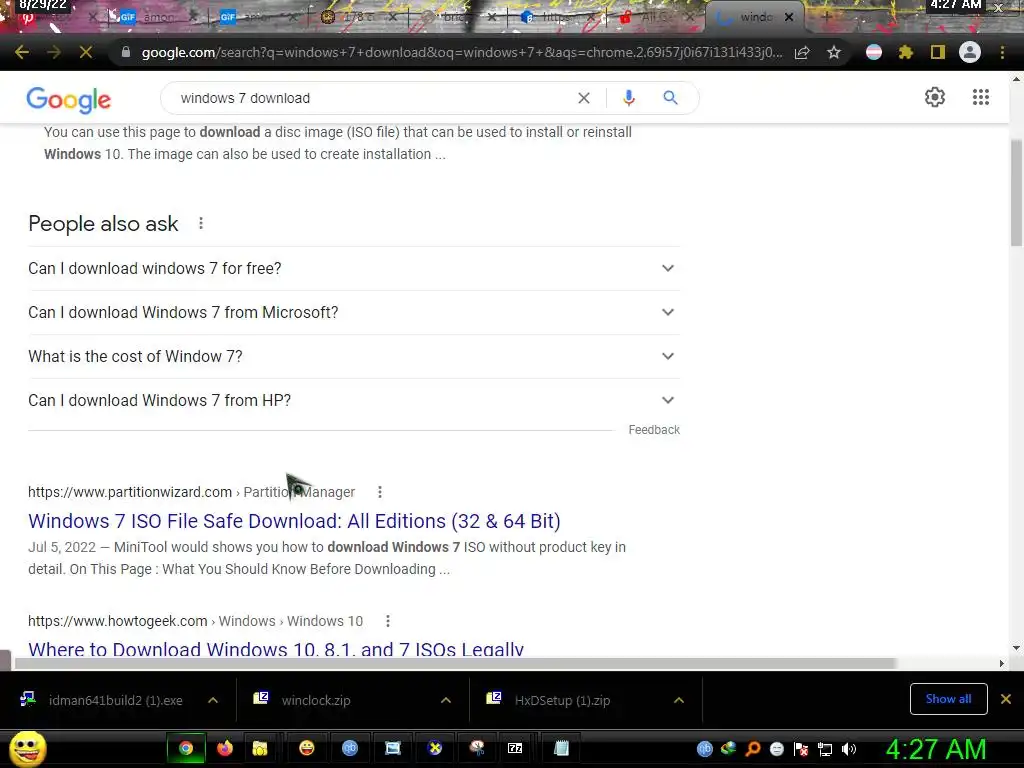This screenshot has width=1024, height=768.
Task: Open 'Windows 7 ISO File Safe Download' result
Action: click(x=294, y=521)
